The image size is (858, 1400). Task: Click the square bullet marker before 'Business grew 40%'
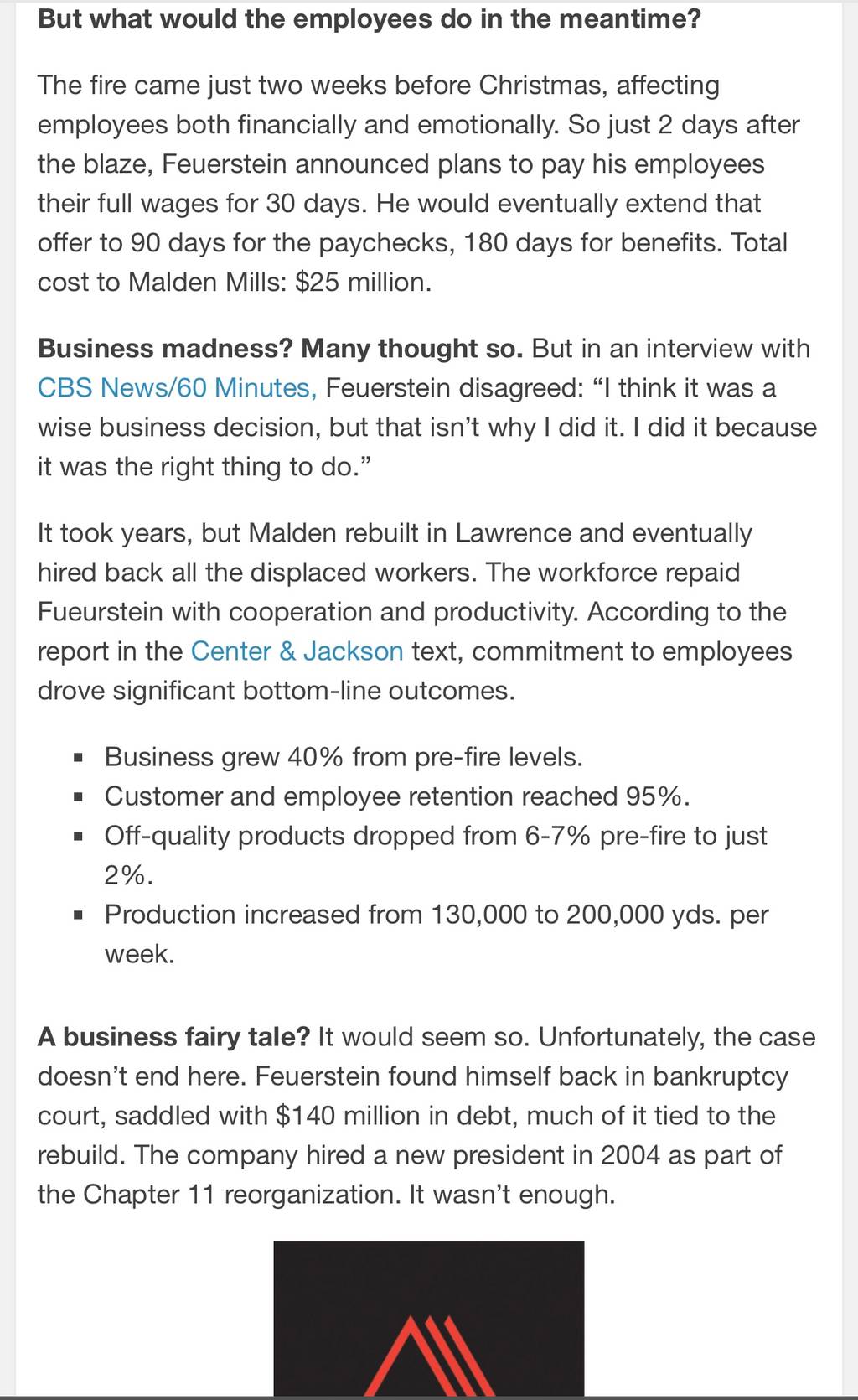[x=78, y=759]
